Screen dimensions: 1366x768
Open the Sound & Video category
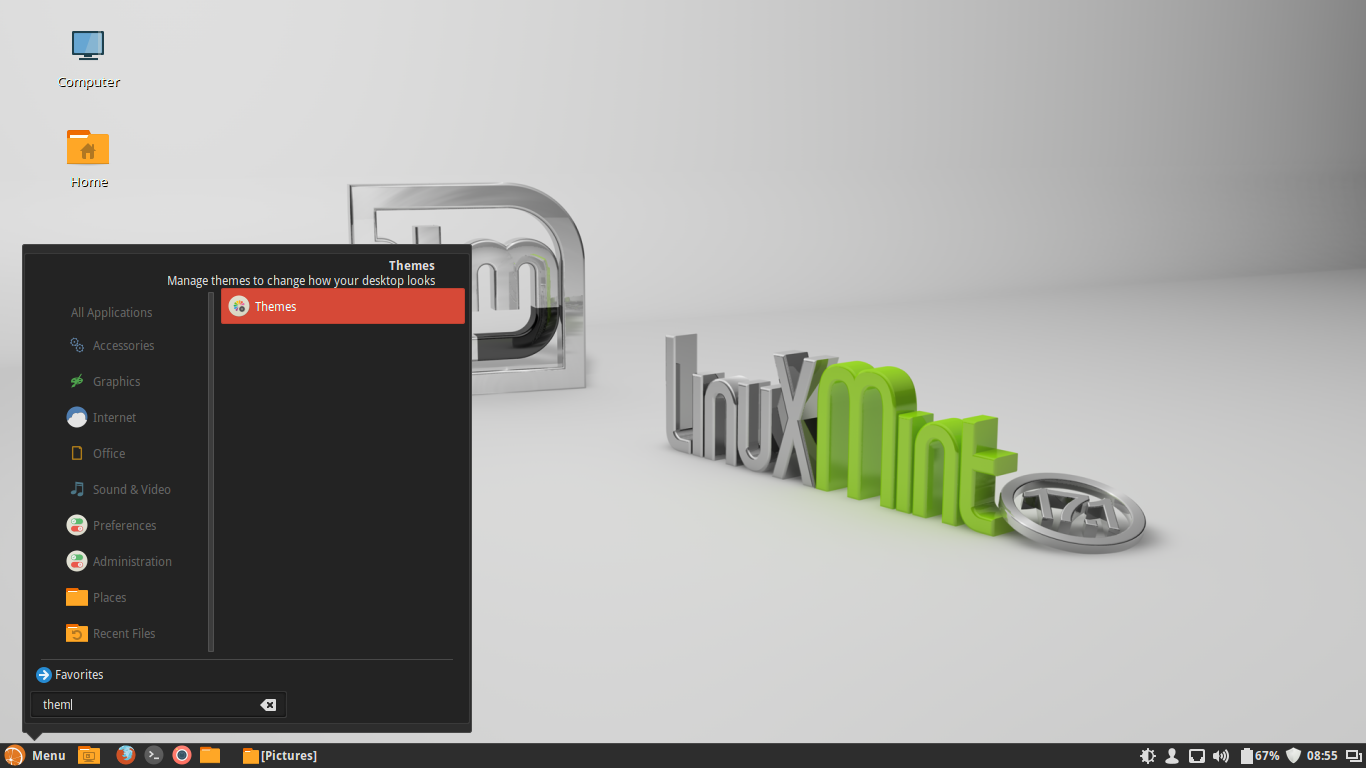[x=119, y=489]
